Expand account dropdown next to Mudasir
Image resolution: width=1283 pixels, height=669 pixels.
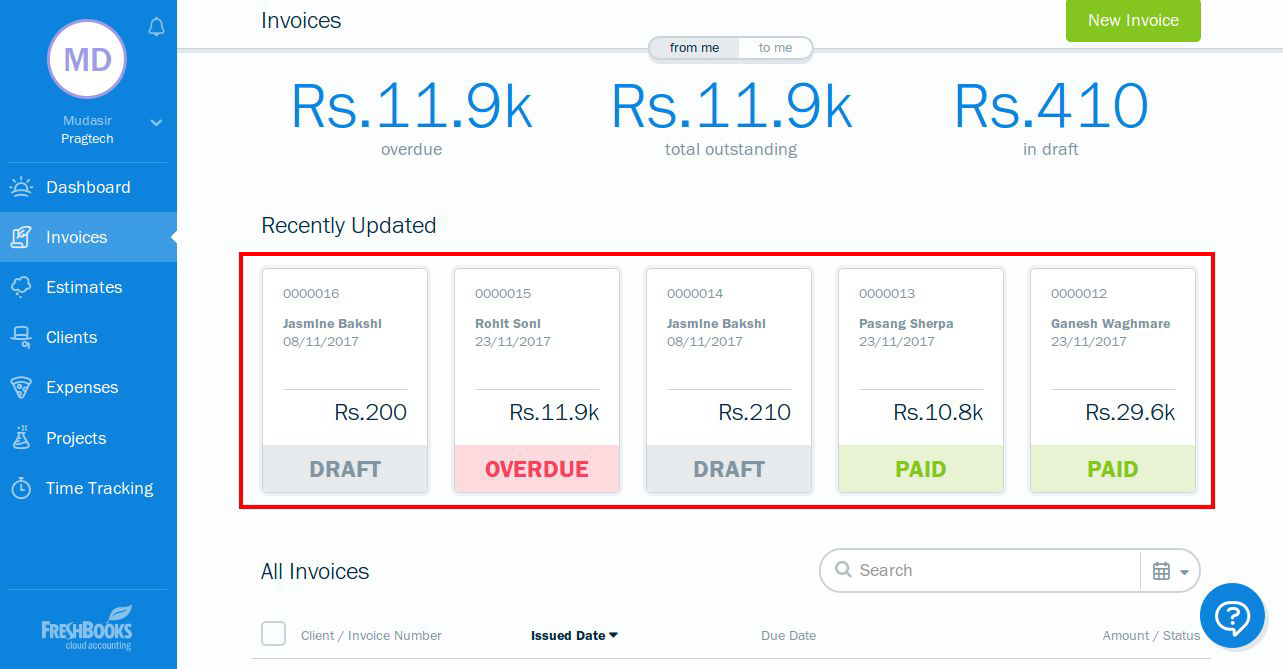point(156,122)
